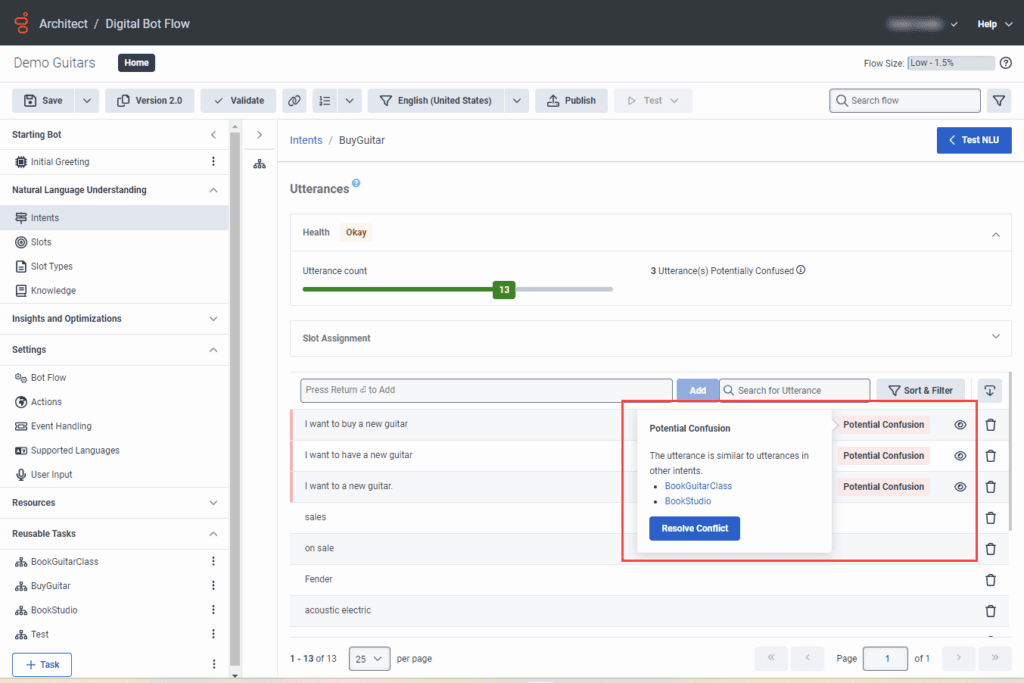Click the link/chain icon in the toolbar

click(x=294, y=101)
